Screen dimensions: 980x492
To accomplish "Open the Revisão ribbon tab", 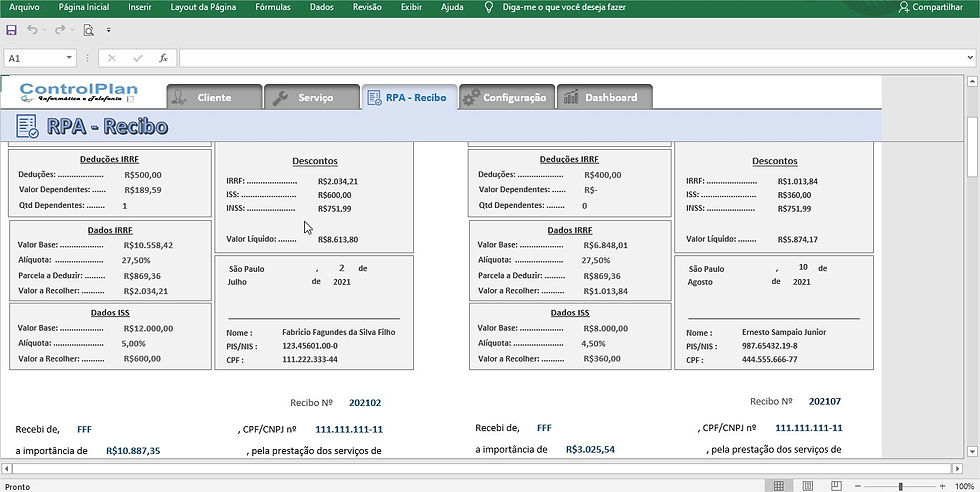I will point(367,8).
